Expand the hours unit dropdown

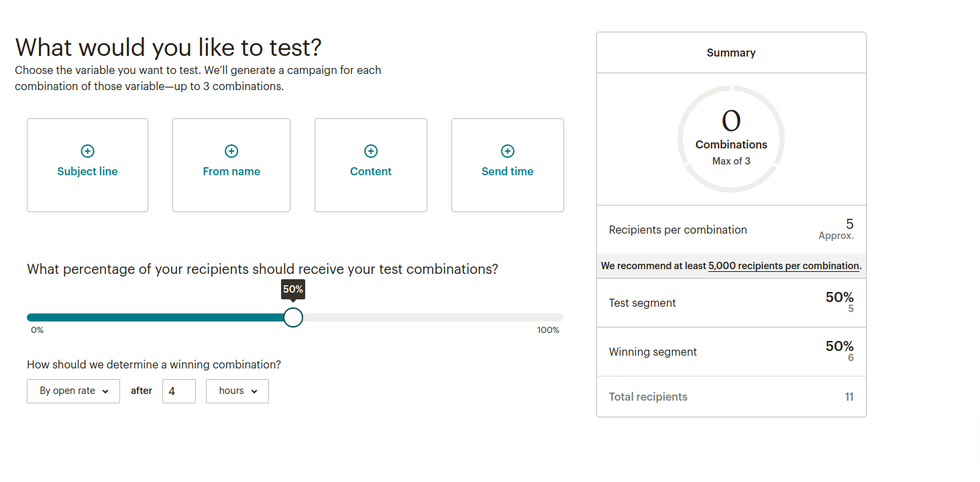(x=237, y=391)
